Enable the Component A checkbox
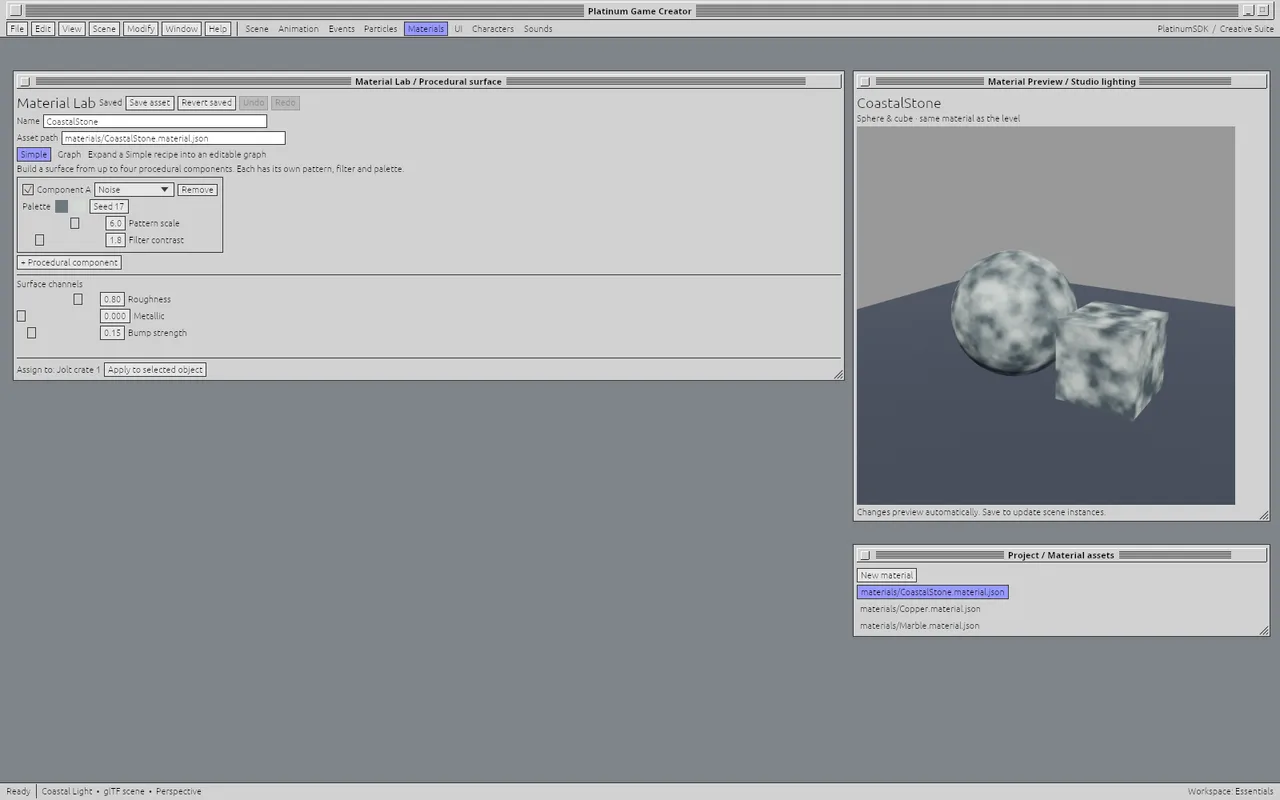The height and width of the screenshot is (800, 1280). 28,190
